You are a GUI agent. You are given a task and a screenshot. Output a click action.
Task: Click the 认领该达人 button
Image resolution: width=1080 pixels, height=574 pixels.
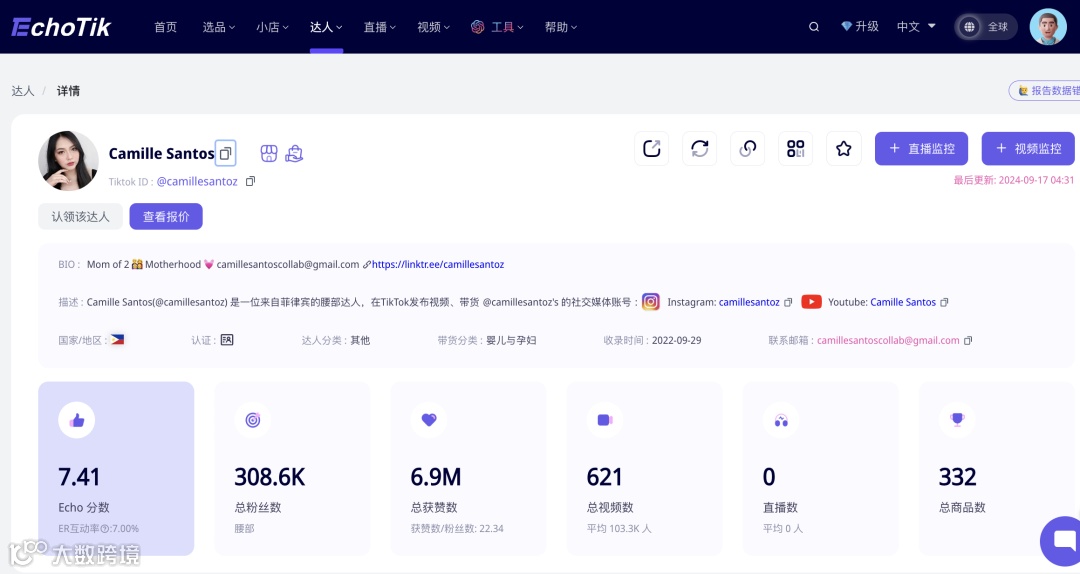81,216
